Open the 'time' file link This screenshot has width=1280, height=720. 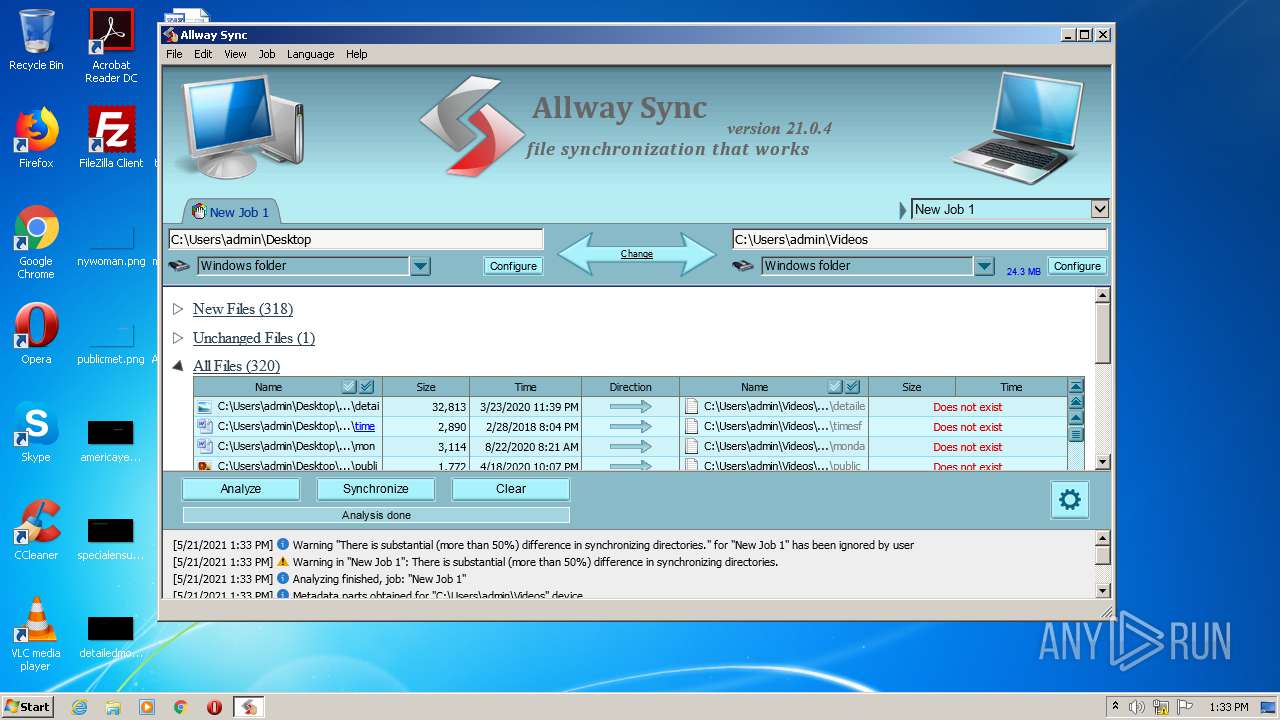click(x=365, y=427)
